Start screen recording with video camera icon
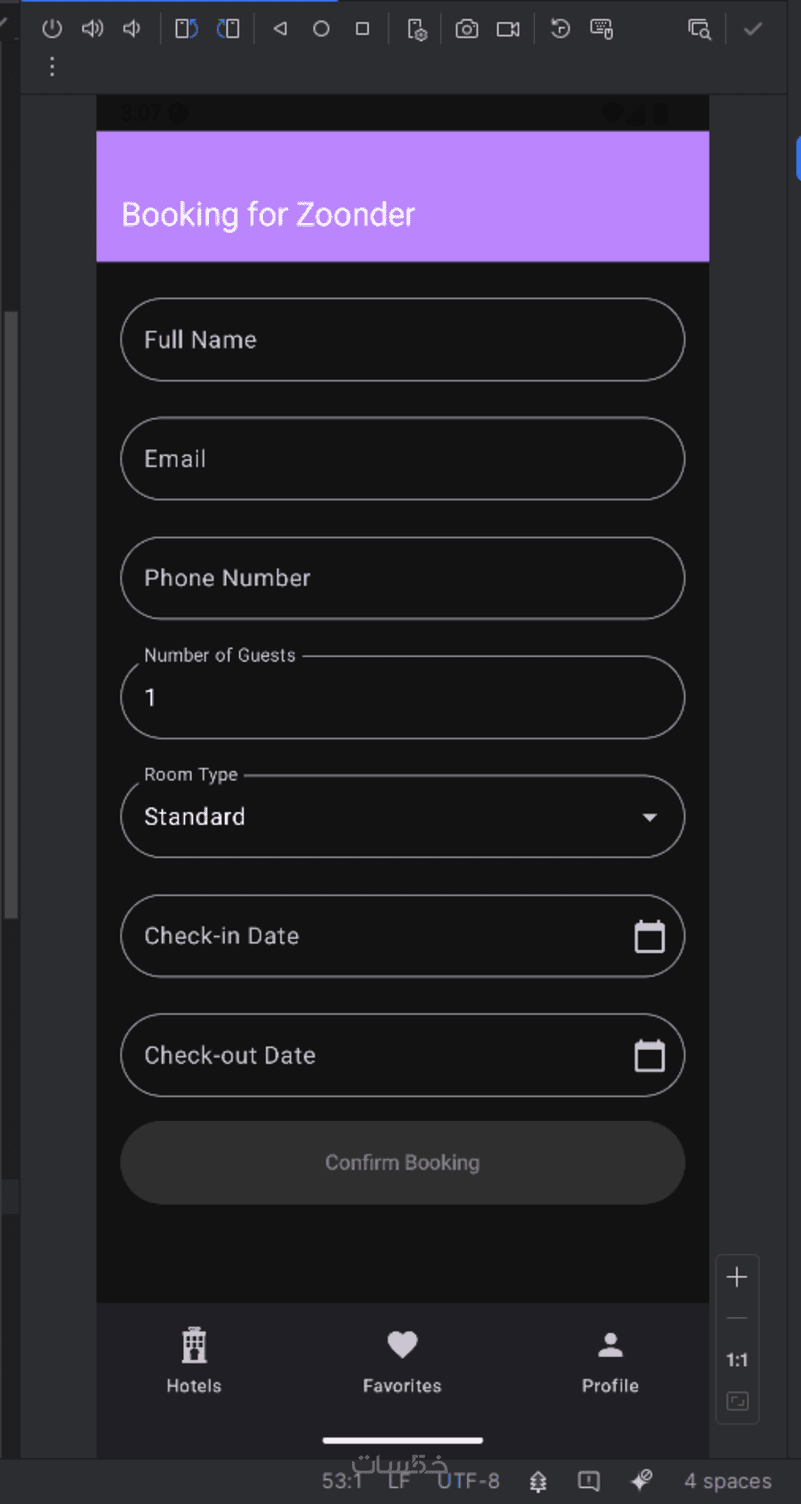 click(x=508, y=29)
